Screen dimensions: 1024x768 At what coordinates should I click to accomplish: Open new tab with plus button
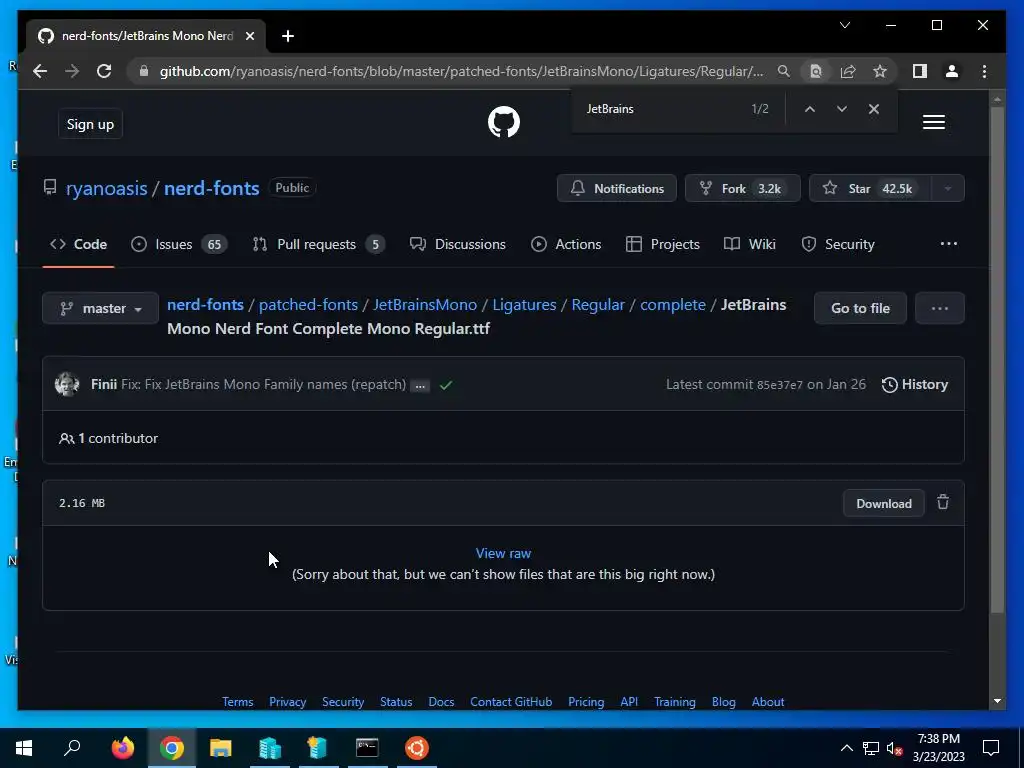pyautogui.click(x=288, y=36)
